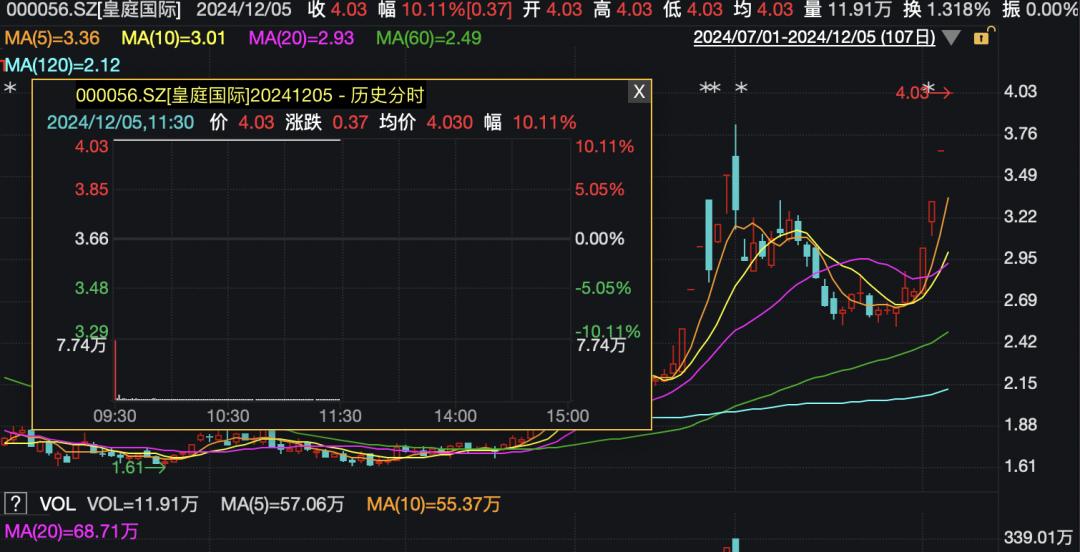Click the 0.00% baseline percent label
The height and width of the screenshot is (552, 1080).
tap(601, 239)
